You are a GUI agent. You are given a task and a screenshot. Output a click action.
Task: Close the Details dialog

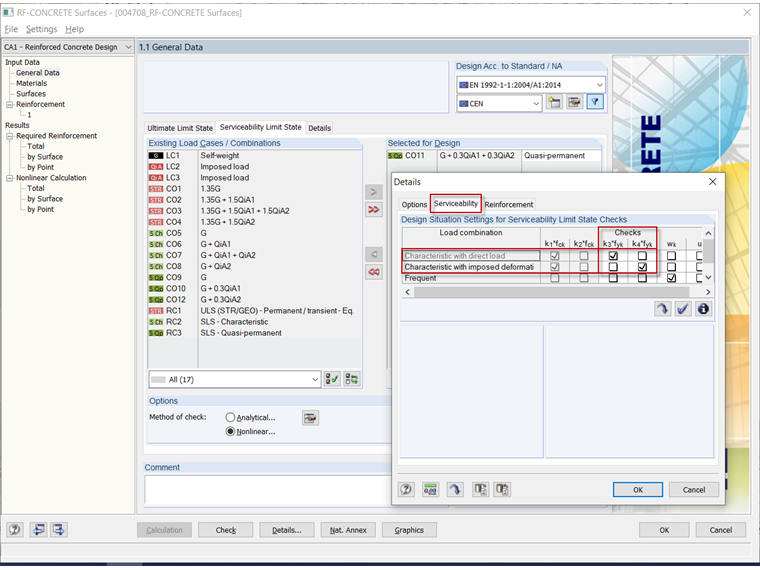point(712,182)
